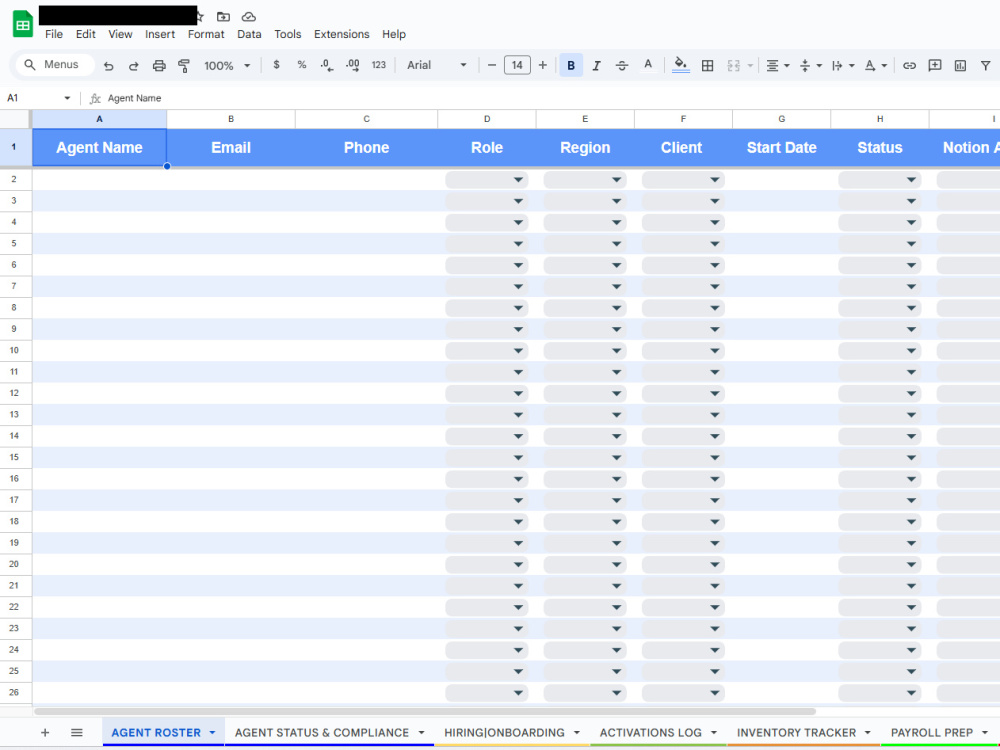
Task: Select the Email header cell
Action: click(x=231, y=147)
